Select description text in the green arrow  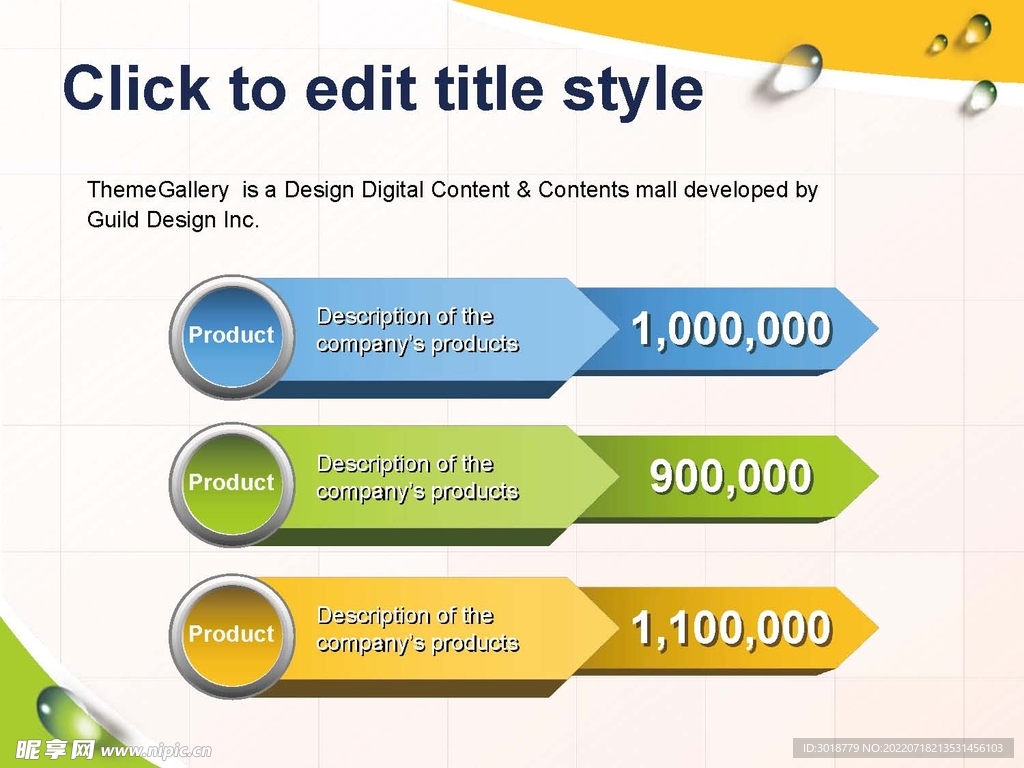pyautogui.click(x=418, y=478)
